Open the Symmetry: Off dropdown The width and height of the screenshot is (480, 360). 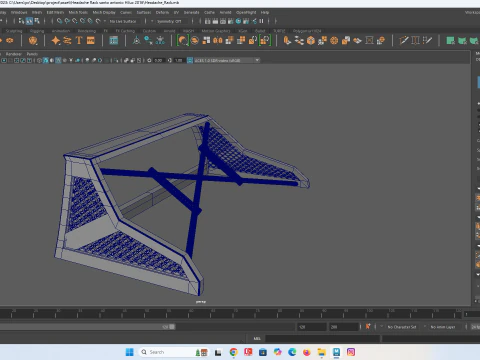pos(169,21)
